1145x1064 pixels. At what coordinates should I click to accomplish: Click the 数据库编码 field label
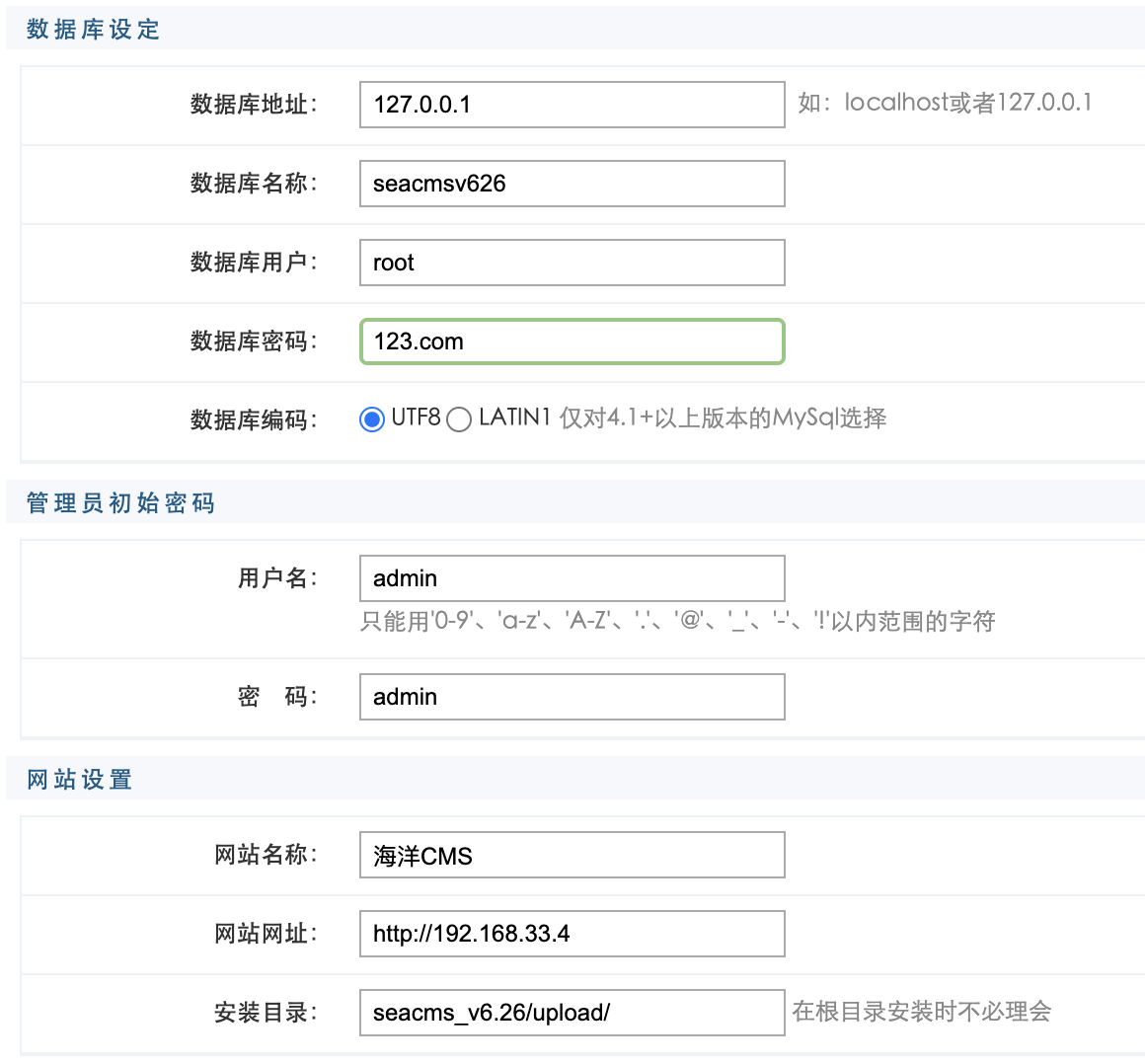[x=254, y=420]
